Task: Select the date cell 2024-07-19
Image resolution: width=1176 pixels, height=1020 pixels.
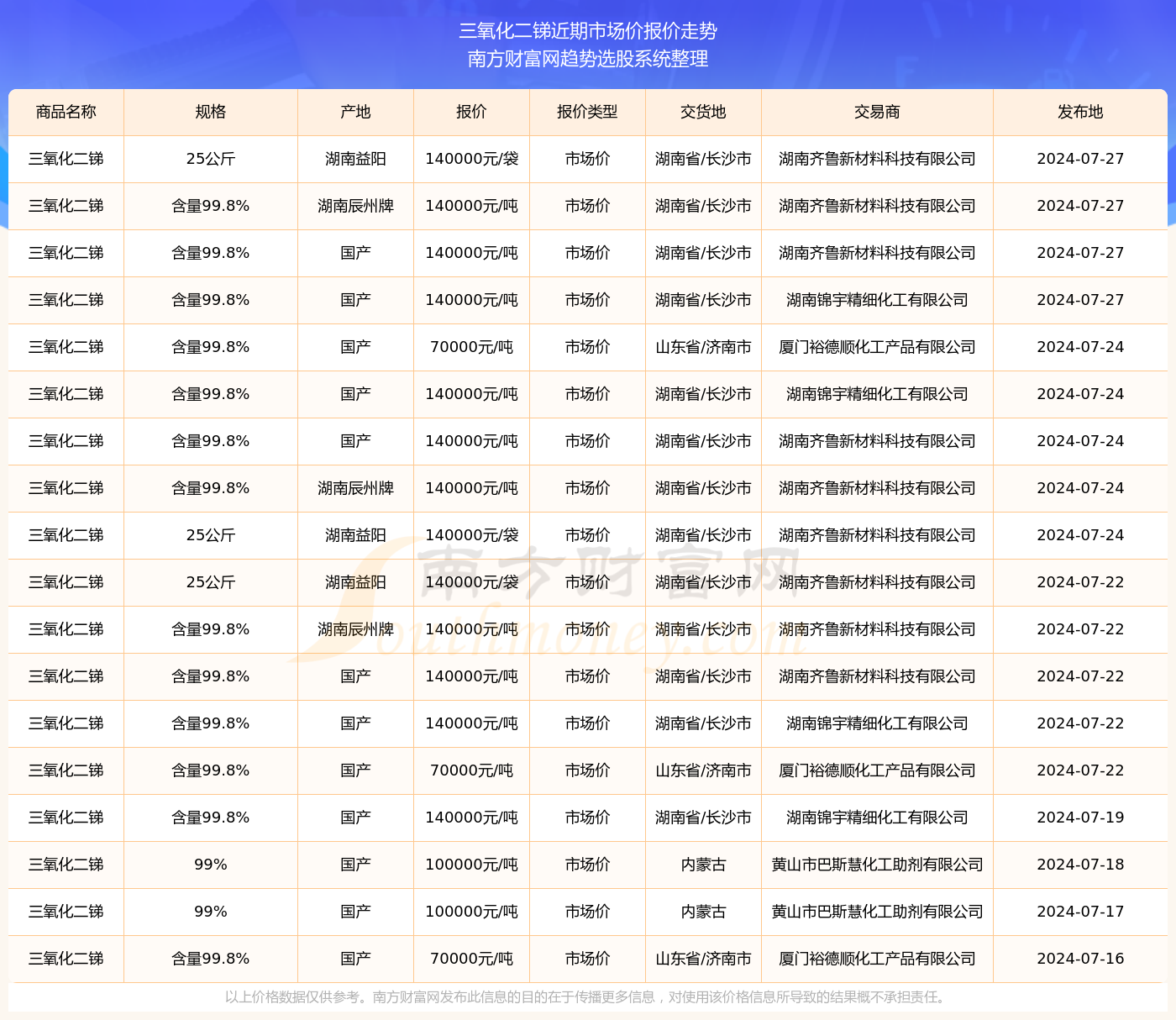Action: (1080, 818)
